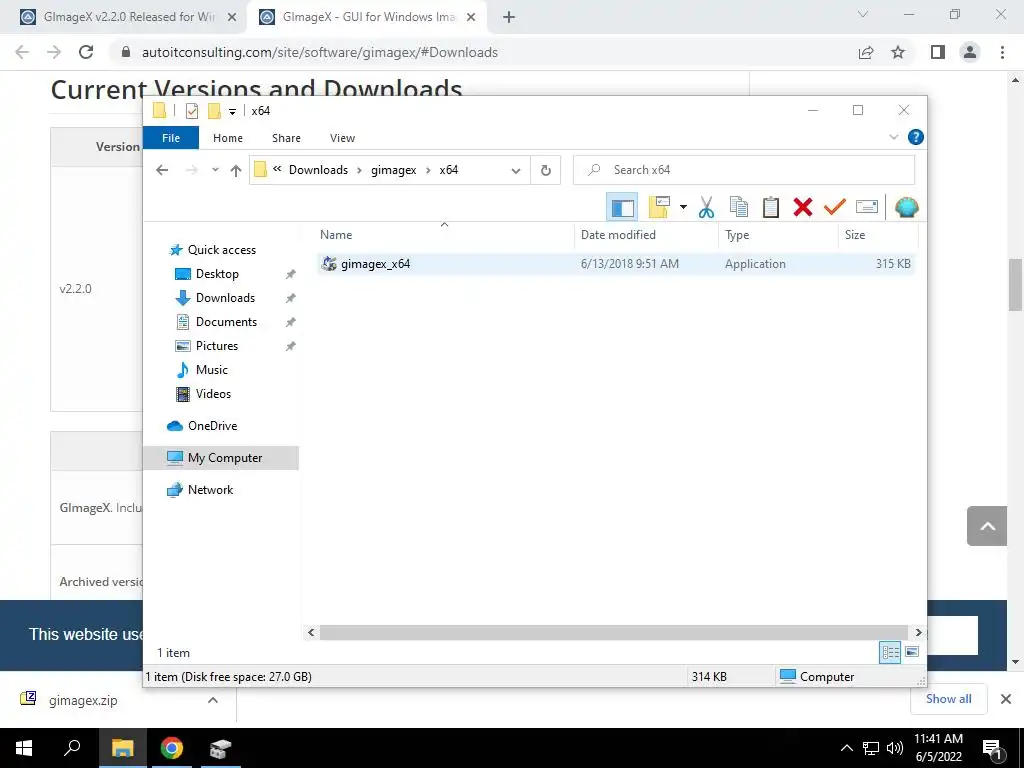Switch to GImageX v2.2.0 Released Chrome tab
This screenshot has width=1024, height=768.
(x=127, y=17)
